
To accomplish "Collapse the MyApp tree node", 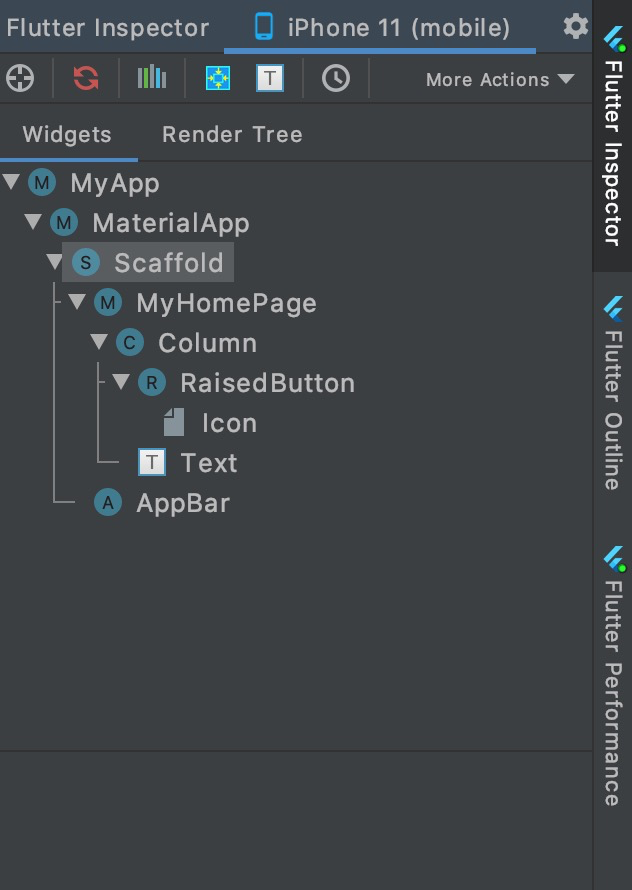I will (12, 183).
